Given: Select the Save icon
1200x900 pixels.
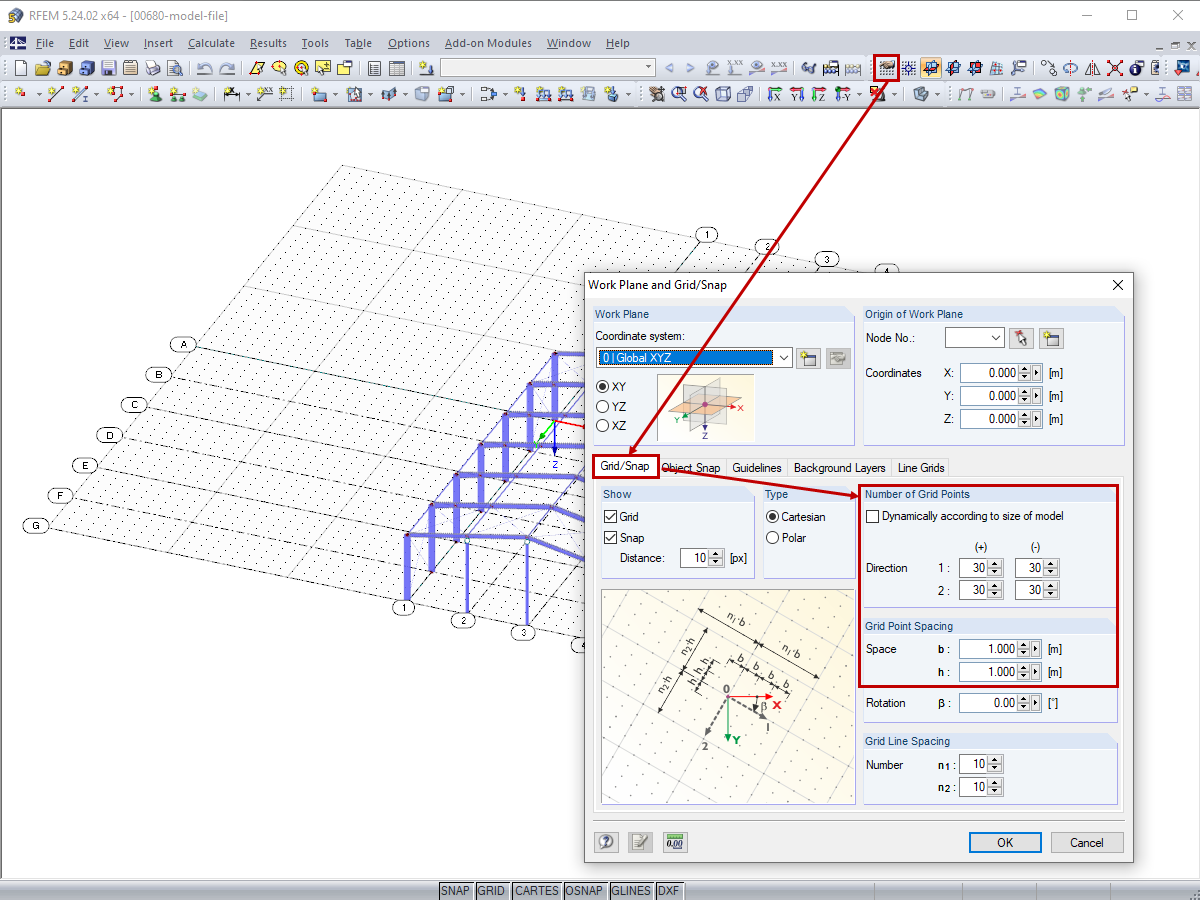Looking at the screenshot, I should click(x=107, y=67).
